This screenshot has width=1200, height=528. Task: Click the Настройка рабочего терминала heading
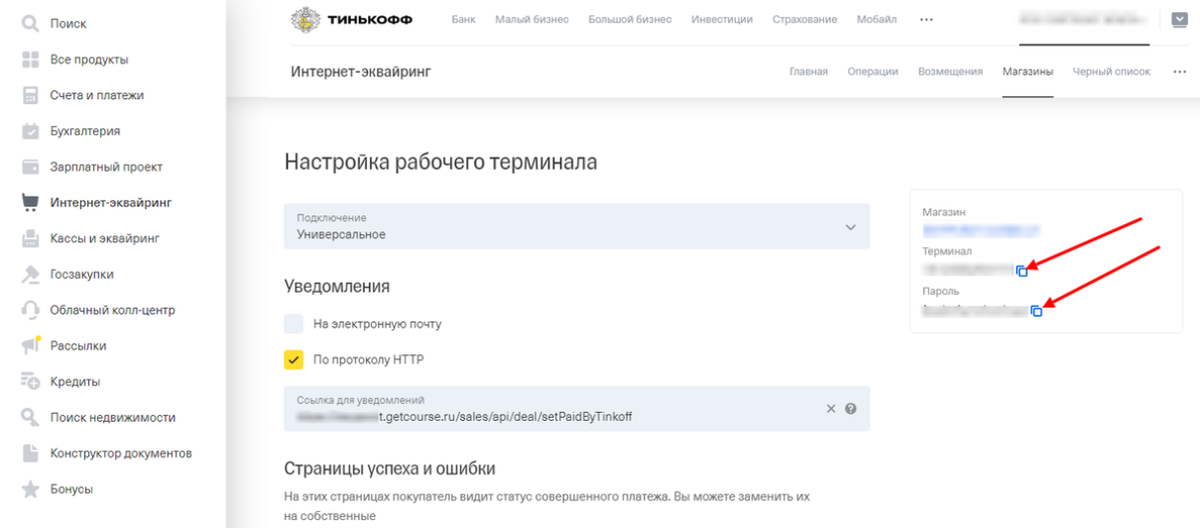(441, 161)
